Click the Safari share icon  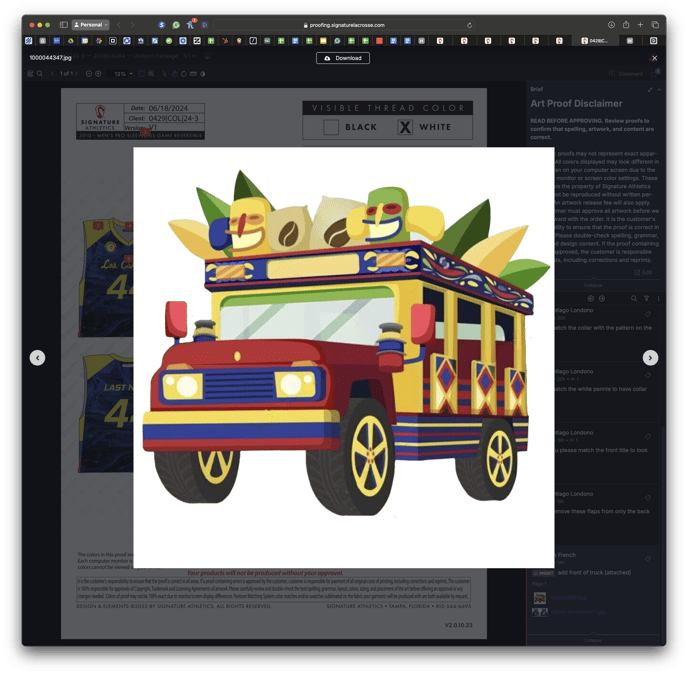click(x=626, y=25)
